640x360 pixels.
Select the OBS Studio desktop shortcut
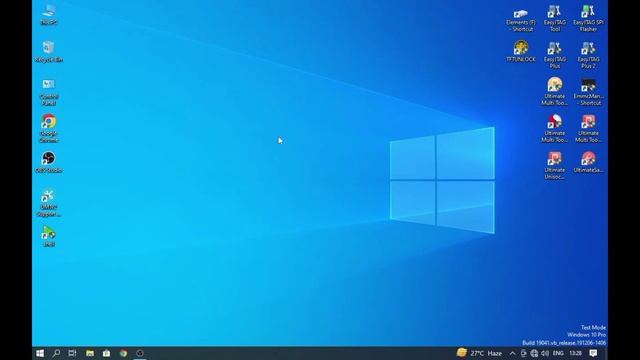click(x=49, y=162)
